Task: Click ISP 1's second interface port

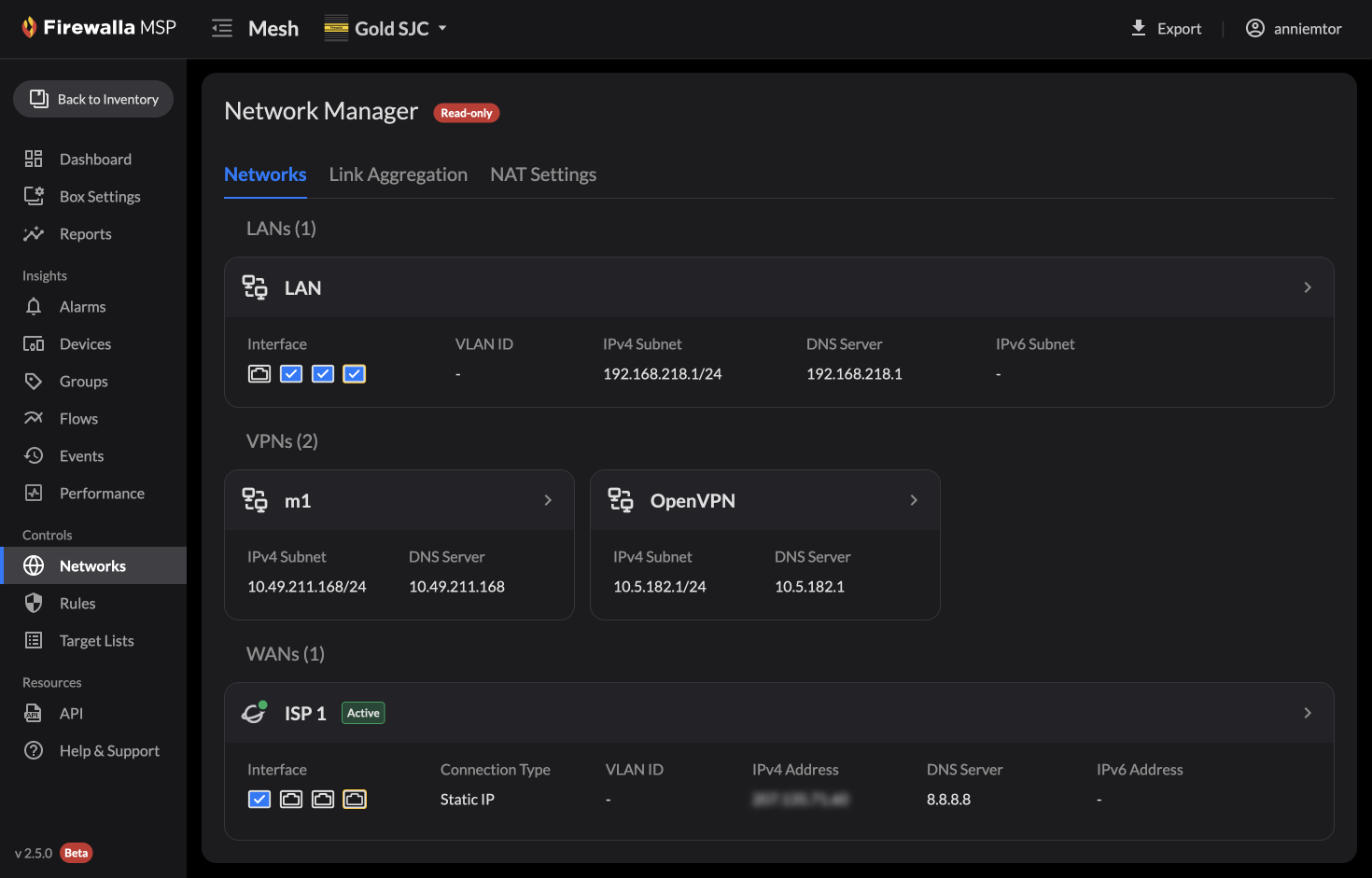Action: 291,800
